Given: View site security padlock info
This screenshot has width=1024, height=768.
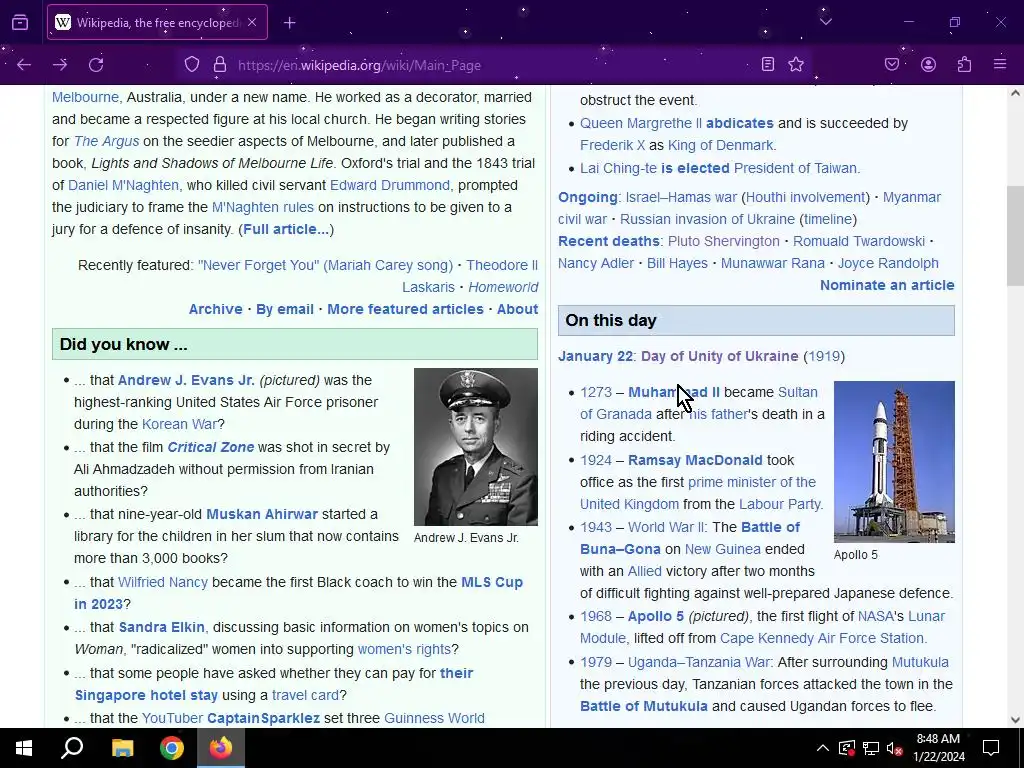Looking at the screenshot, I should 220,65.
